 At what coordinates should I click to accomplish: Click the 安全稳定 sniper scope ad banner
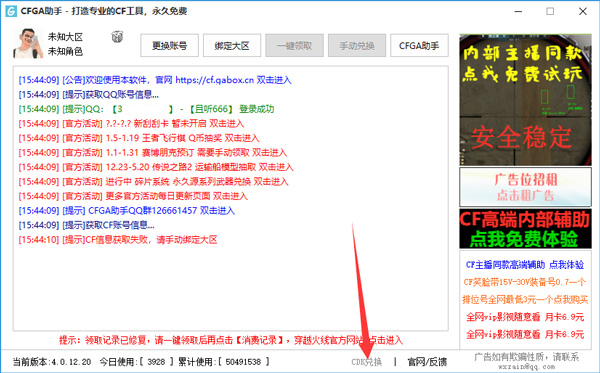[525, 100]
